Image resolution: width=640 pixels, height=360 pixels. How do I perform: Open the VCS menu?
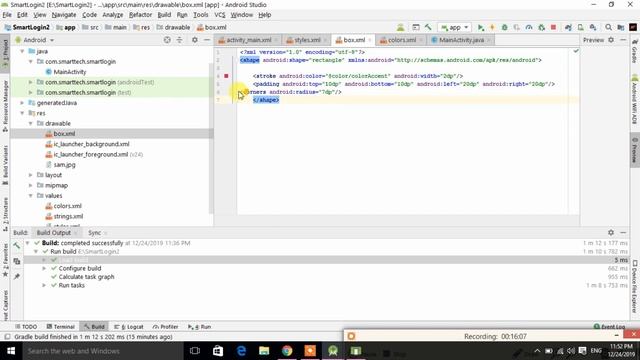click(220, 15)
